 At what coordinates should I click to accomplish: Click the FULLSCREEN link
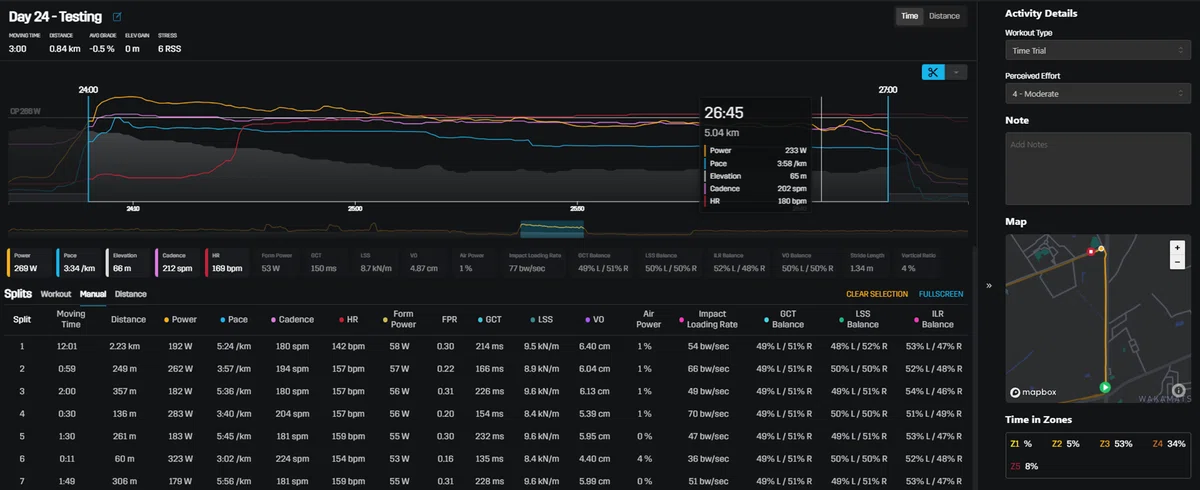(941, 294)
